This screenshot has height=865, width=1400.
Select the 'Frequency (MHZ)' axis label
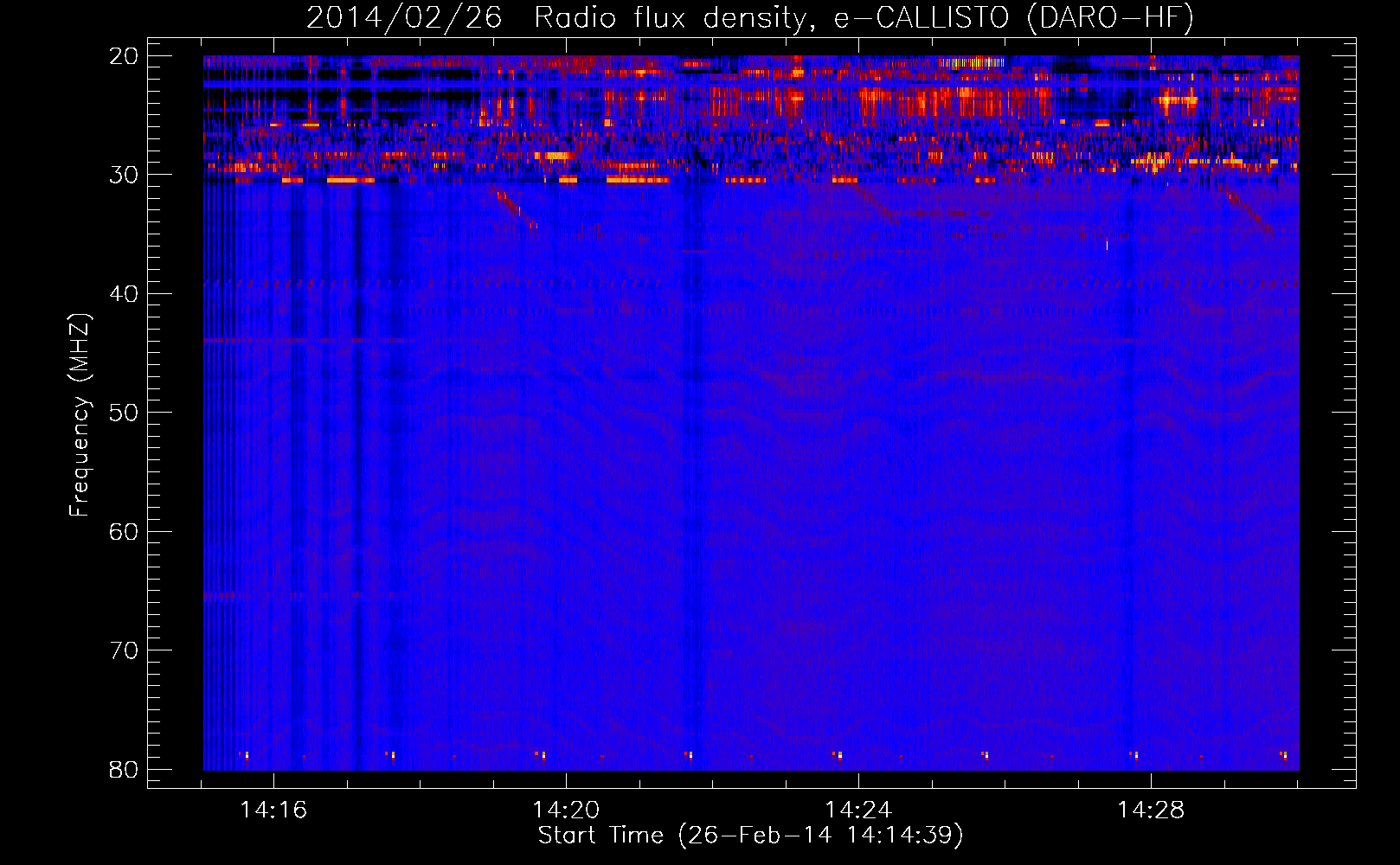[80, 416]
